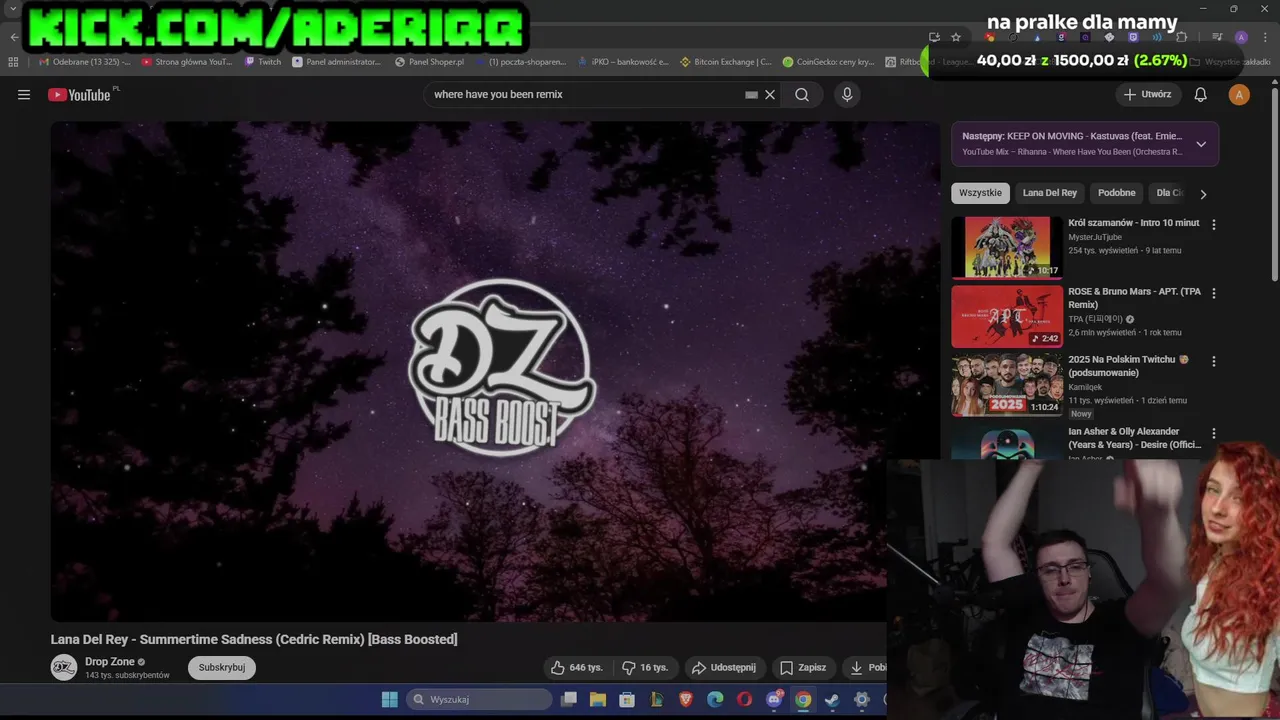
Task: Open the 'Król szamanów - Intro 10 minut' title
Action: pos(1134,223)
